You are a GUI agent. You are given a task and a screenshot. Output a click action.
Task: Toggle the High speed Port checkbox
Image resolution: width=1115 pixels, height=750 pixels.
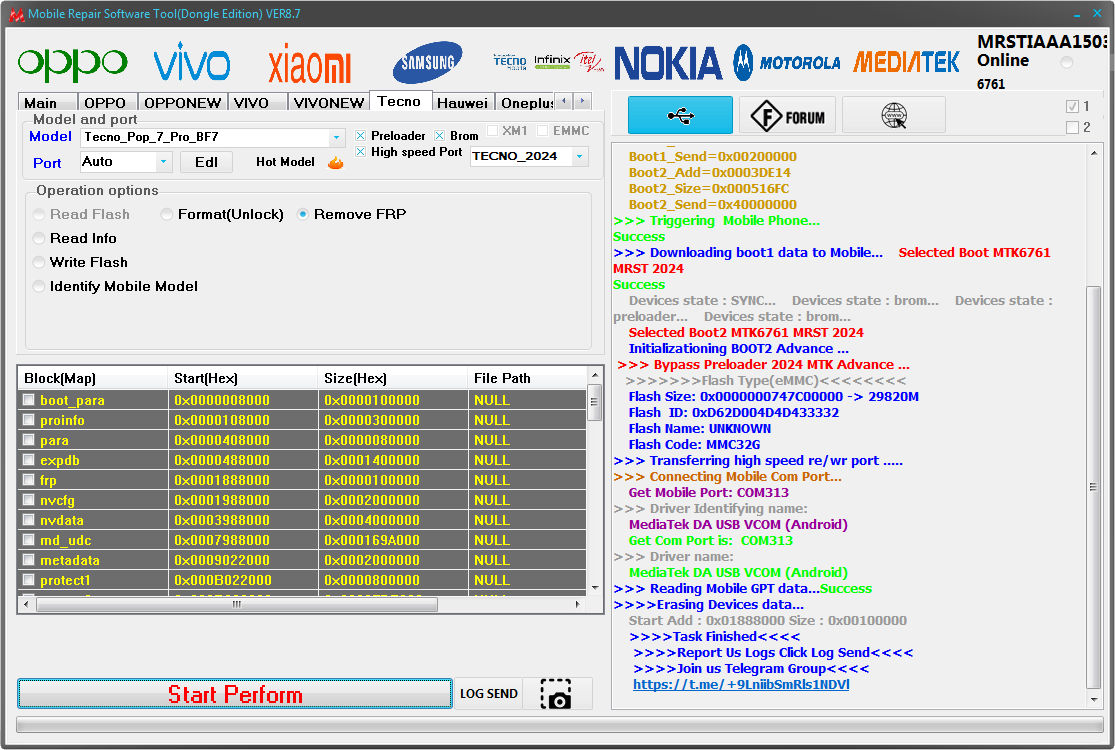pyautogui.click(x=361, y=152)
